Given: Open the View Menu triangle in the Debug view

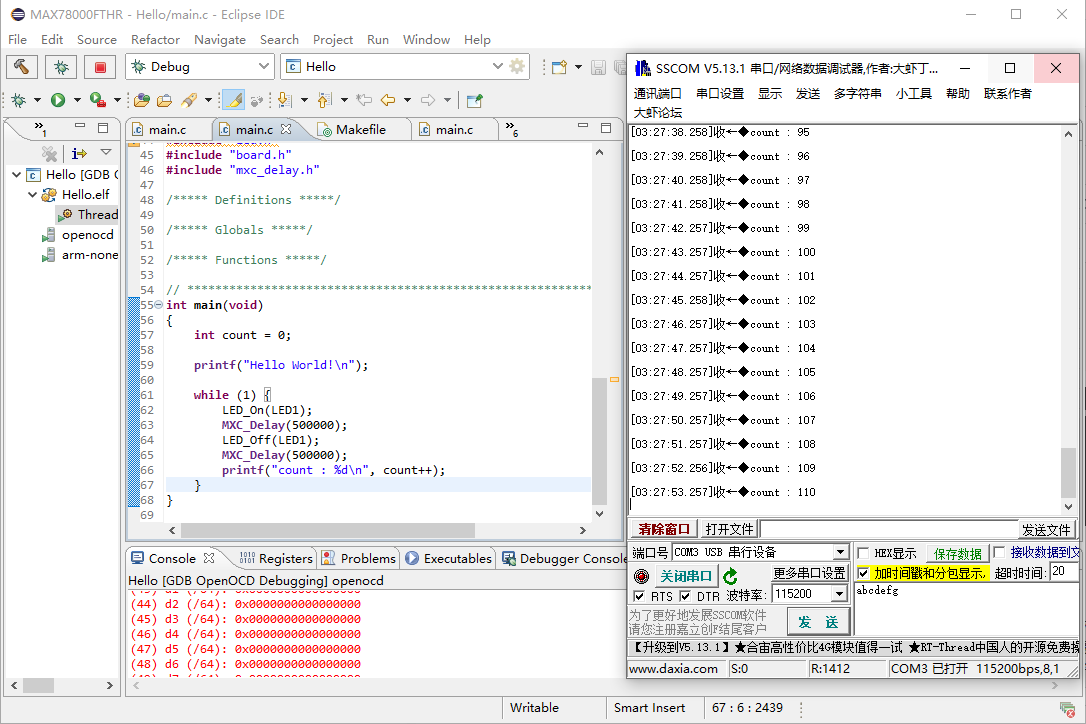Looking at the screenshot, I should [x=106, y=152].
